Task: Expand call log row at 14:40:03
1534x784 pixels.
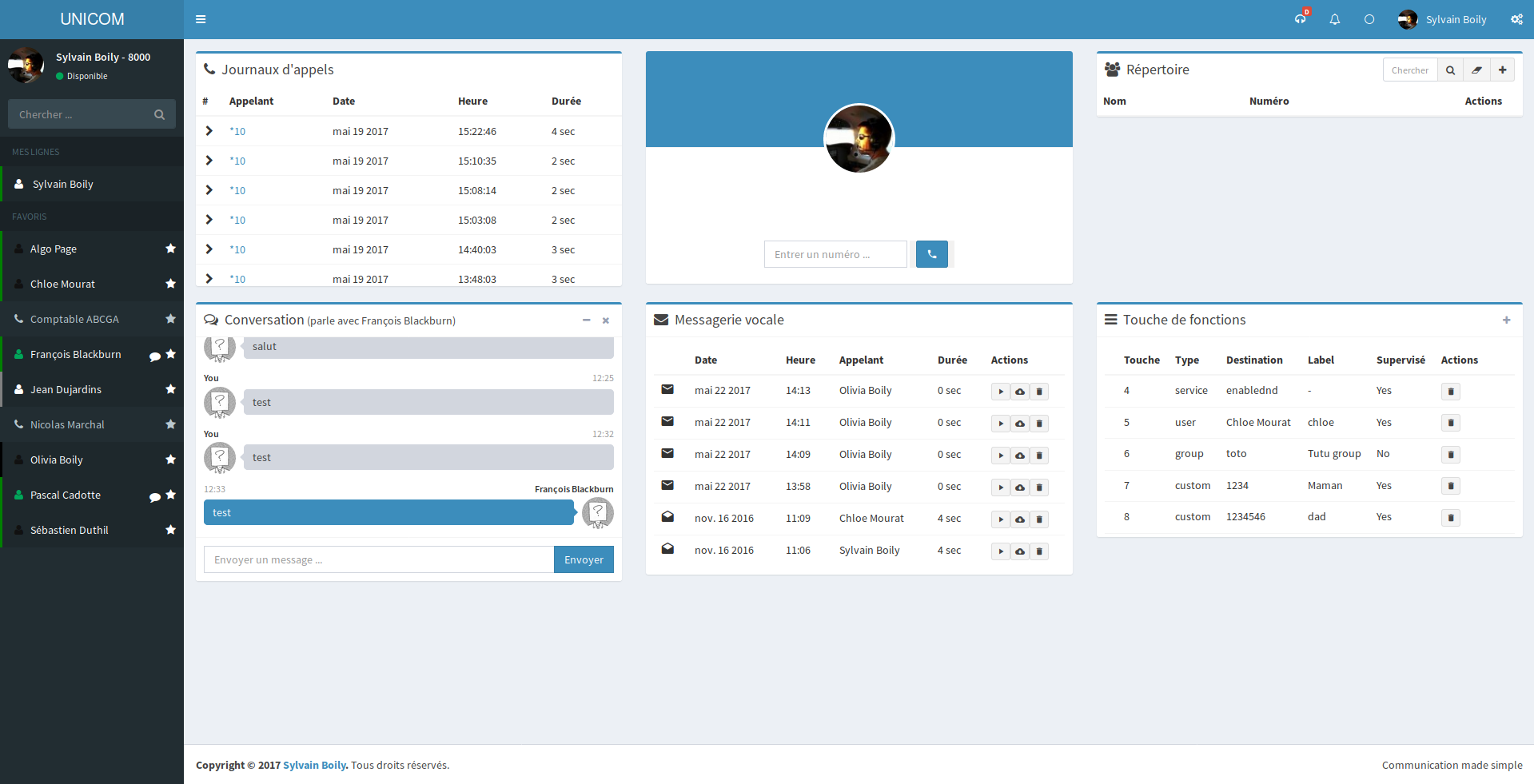Action: tap(209, 249)
